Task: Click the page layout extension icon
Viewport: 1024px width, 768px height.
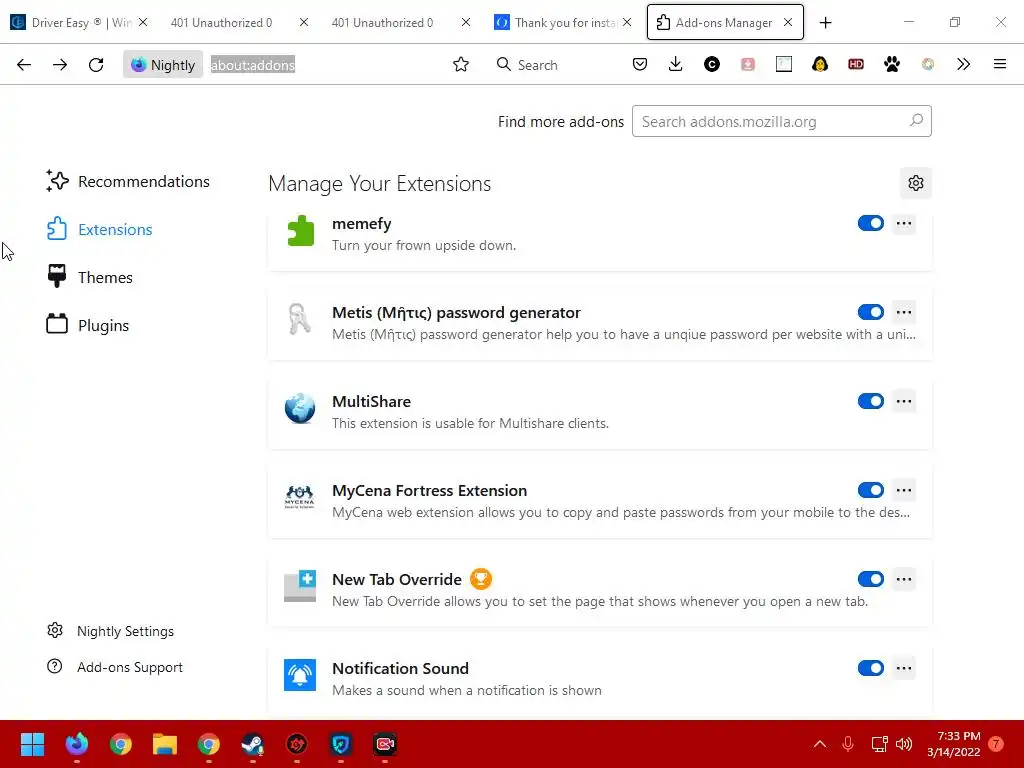Action: (x=784, y=64)
